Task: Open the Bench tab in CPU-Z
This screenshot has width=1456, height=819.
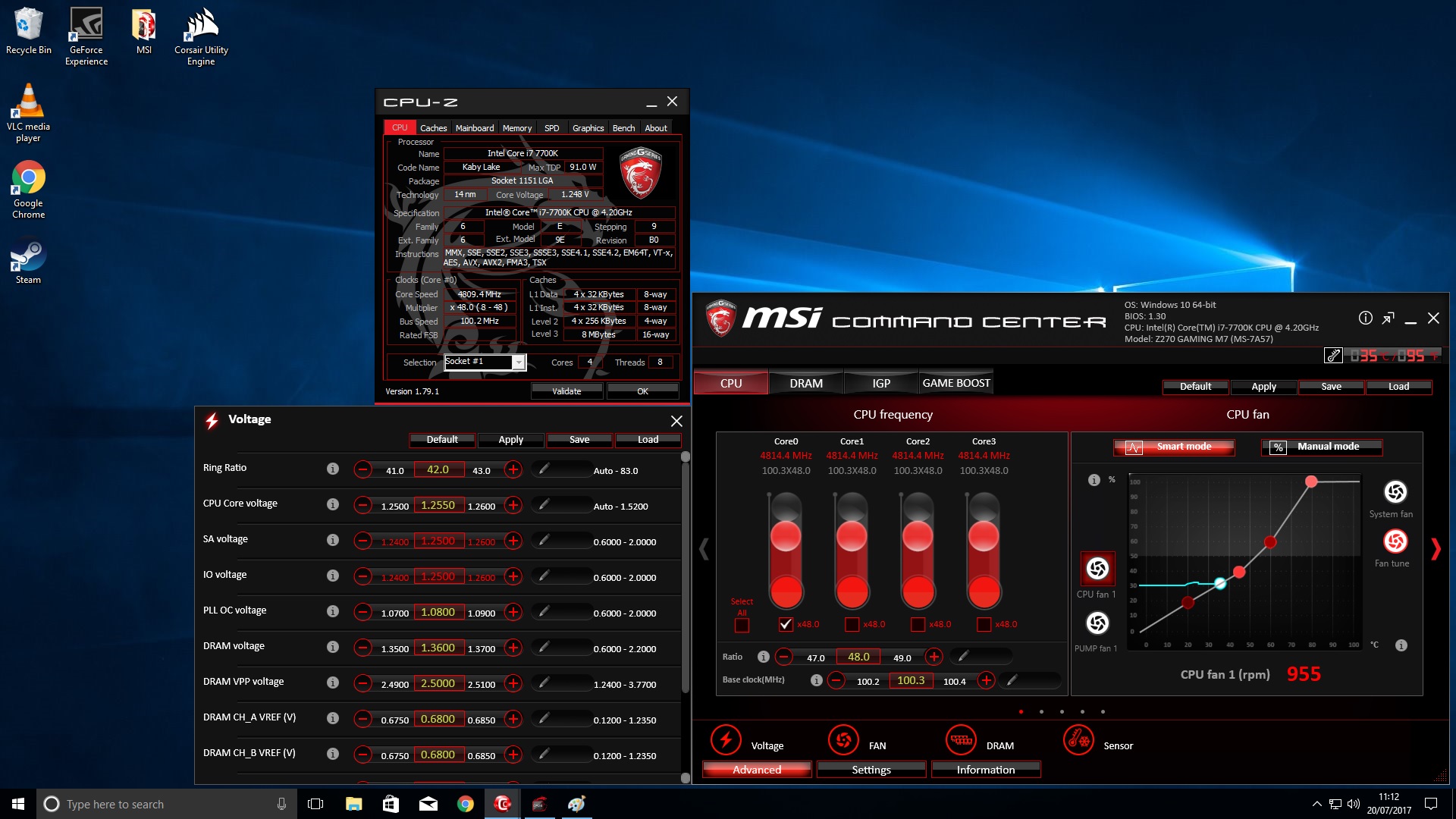Action: (624, 128)
